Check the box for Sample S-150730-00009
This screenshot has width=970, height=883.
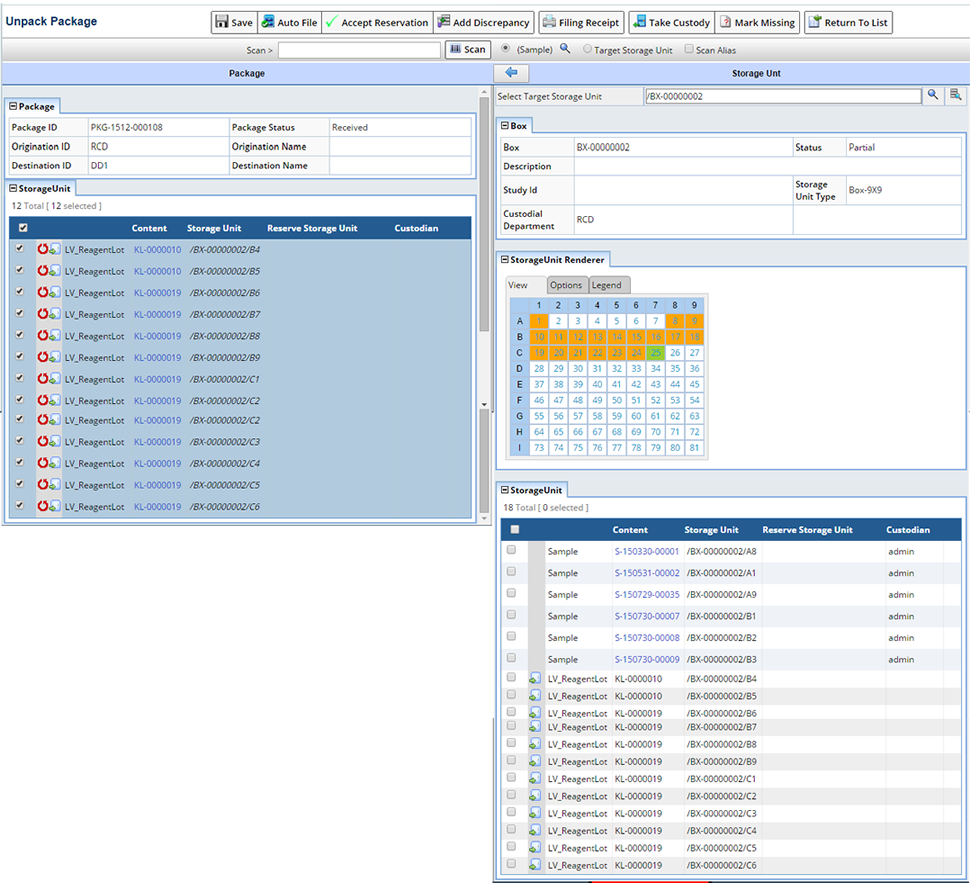click(x=512, y=658)
